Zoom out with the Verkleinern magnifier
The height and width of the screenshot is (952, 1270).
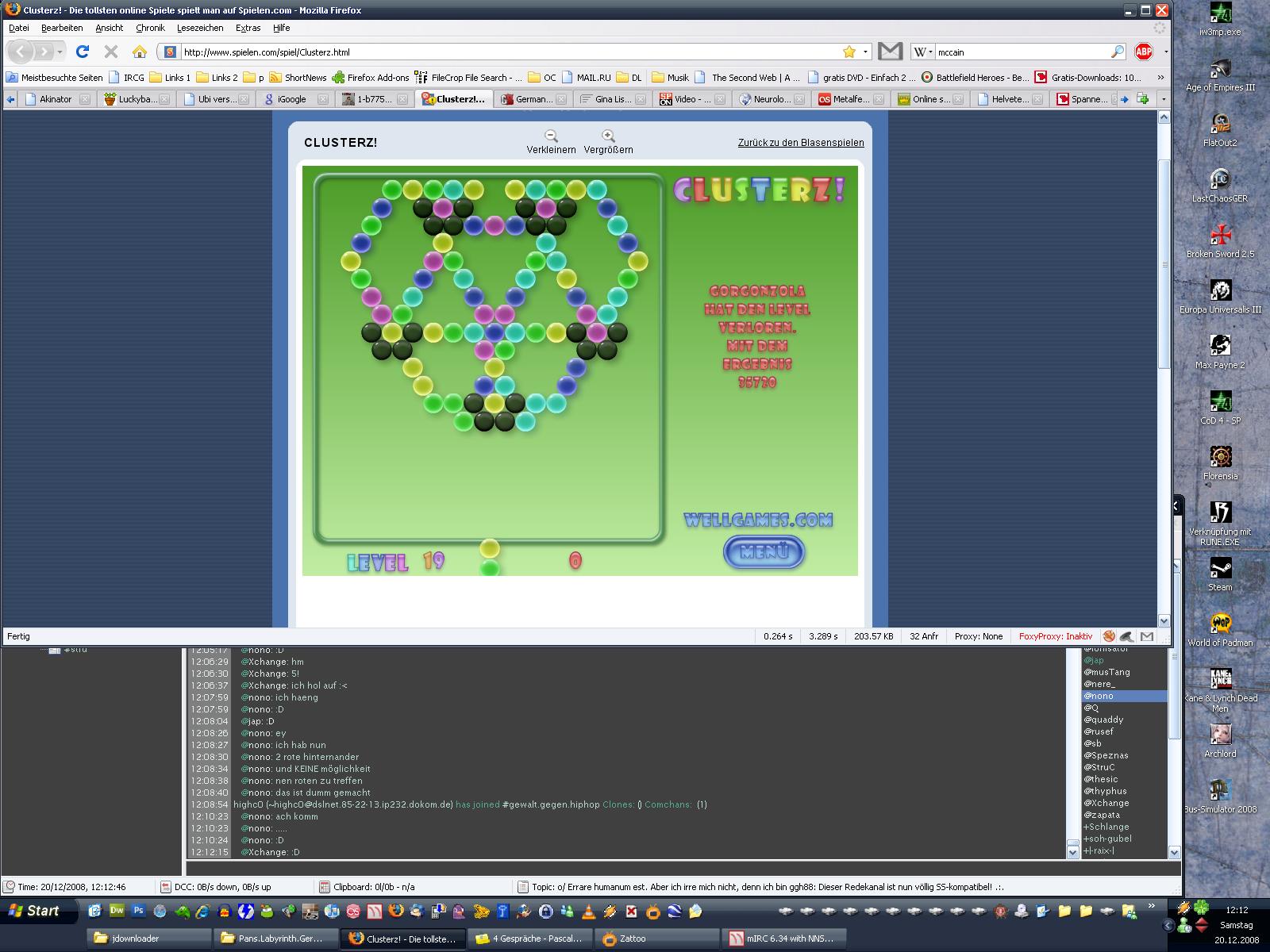click(x=551, y=136)
